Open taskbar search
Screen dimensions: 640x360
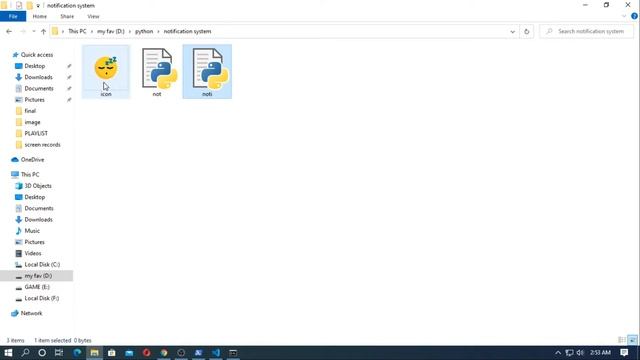coord(25,353)
